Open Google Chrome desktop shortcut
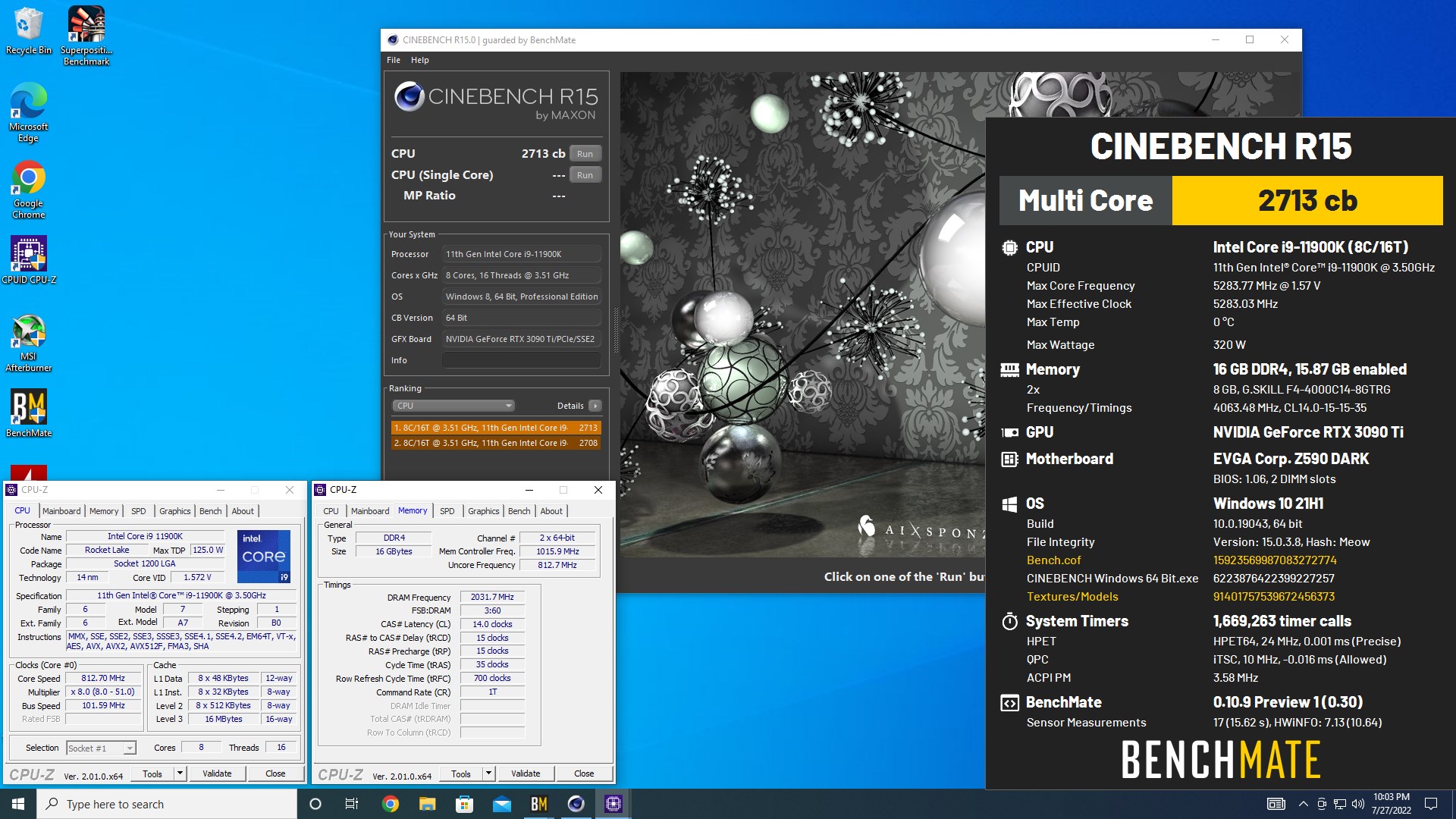Viewport: 1456px width, 819px height. [28, 190]
